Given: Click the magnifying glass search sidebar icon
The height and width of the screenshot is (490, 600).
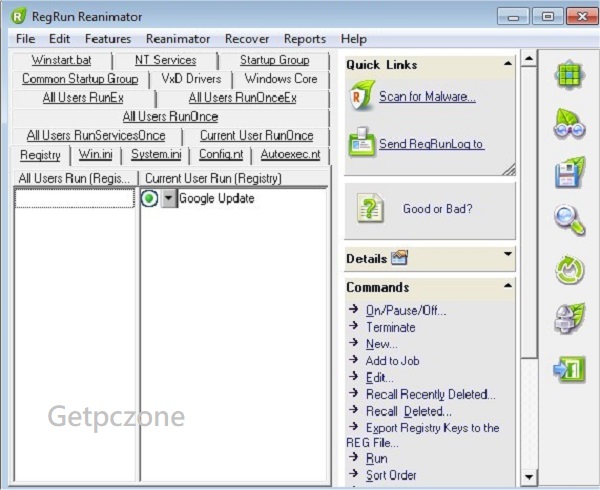Looking at the screenshot, I should [x=570, y=220].
